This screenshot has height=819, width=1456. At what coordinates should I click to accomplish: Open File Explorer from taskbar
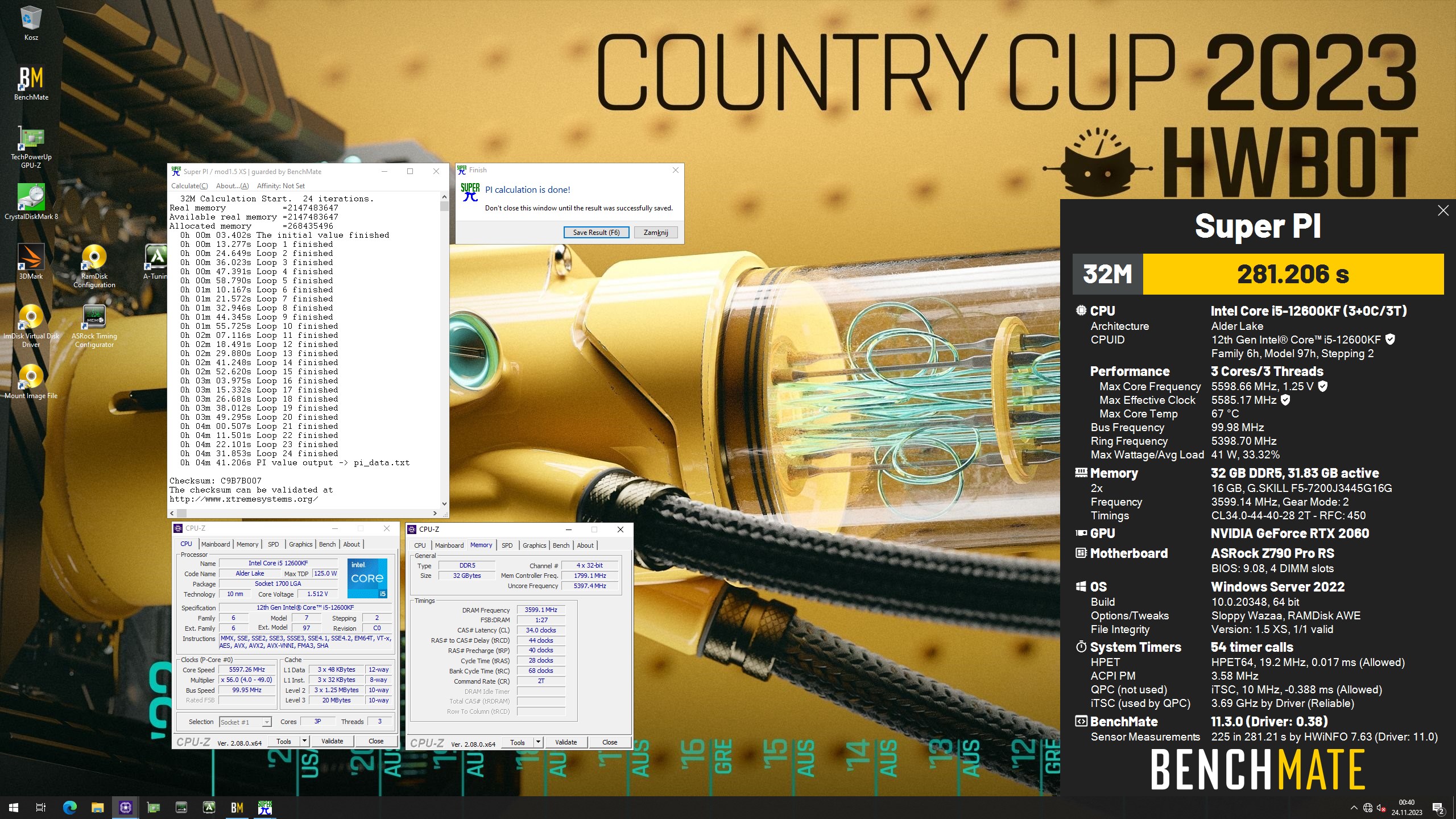(x=97, y=808)
